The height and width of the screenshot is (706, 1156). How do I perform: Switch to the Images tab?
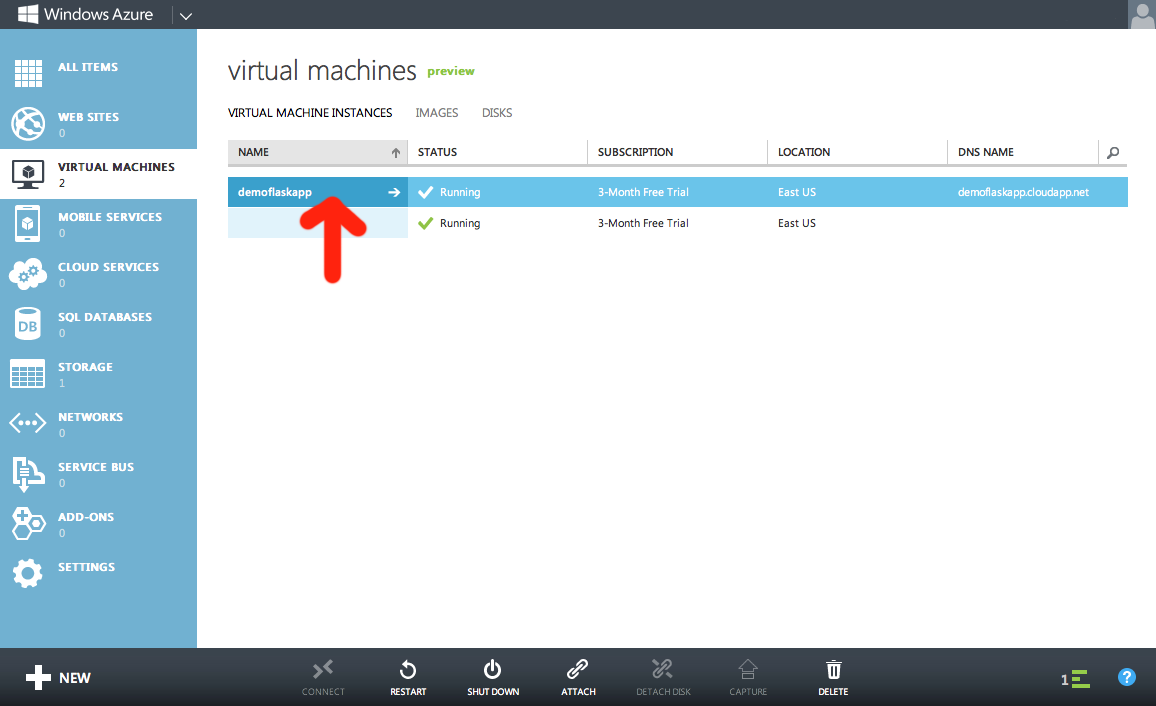click(436, 113)
